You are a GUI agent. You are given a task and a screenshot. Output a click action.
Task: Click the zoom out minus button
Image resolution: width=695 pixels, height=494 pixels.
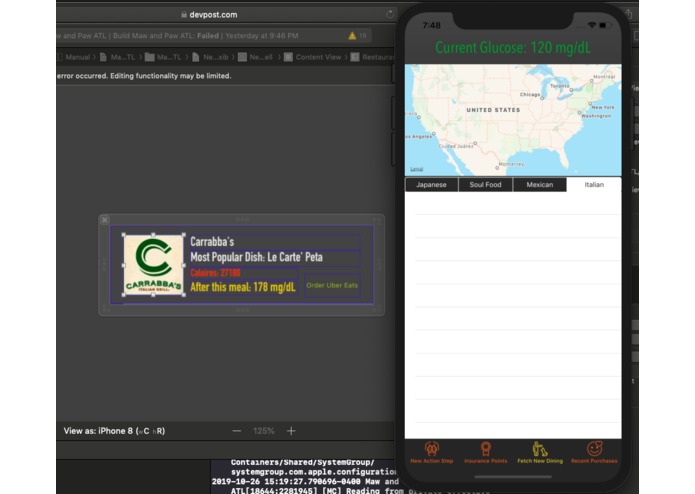point(237,431)
